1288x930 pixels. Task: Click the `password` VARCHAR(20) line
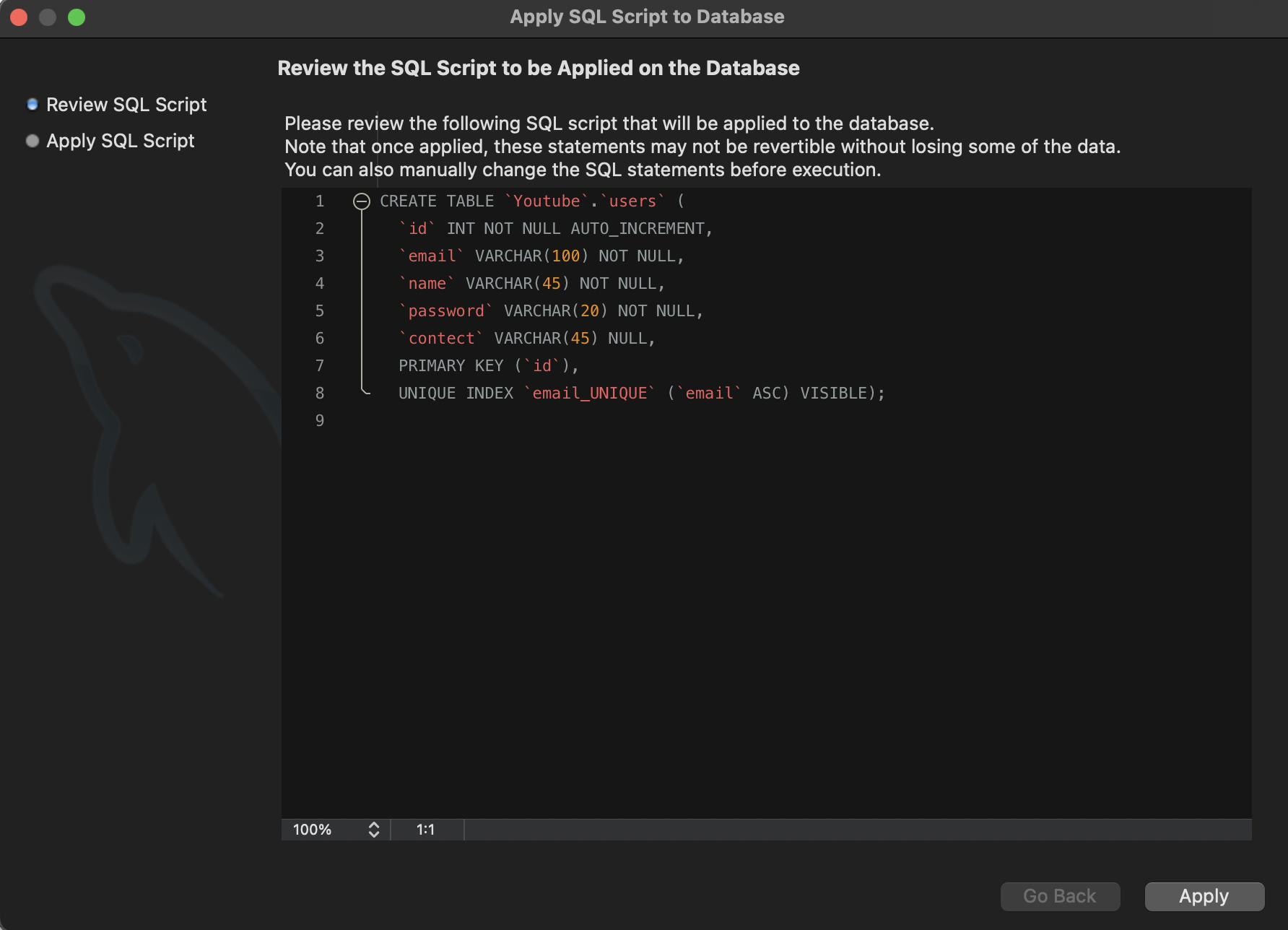pos(551,311)
